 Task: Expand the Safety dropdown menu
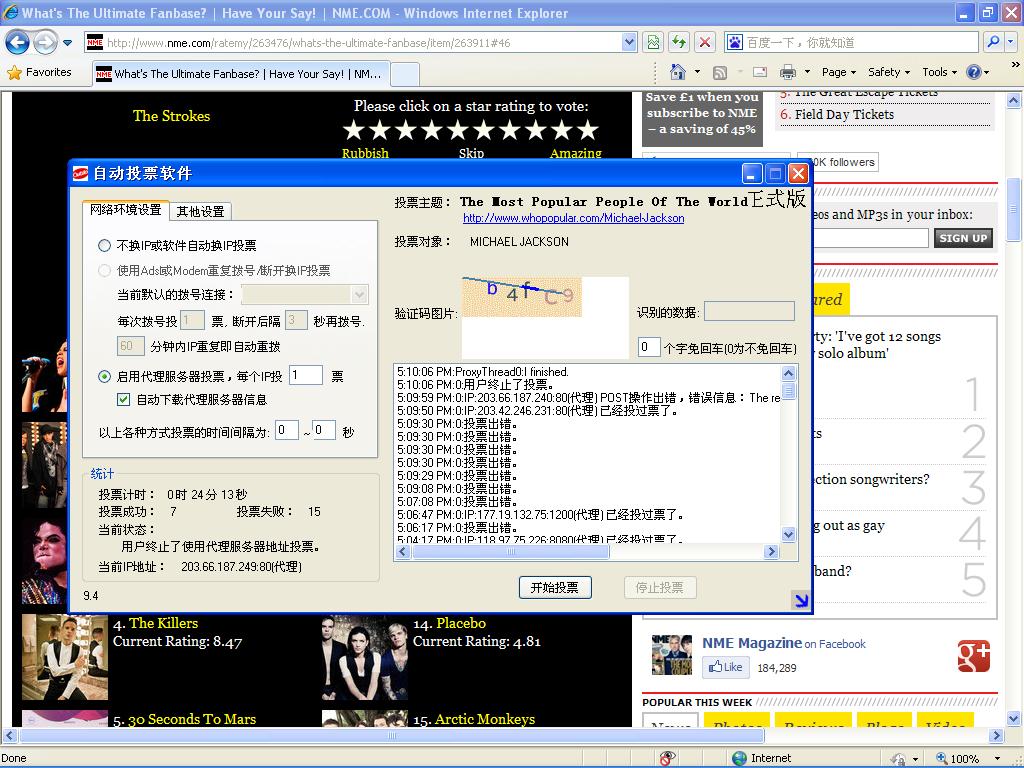(x=888, y=72)
